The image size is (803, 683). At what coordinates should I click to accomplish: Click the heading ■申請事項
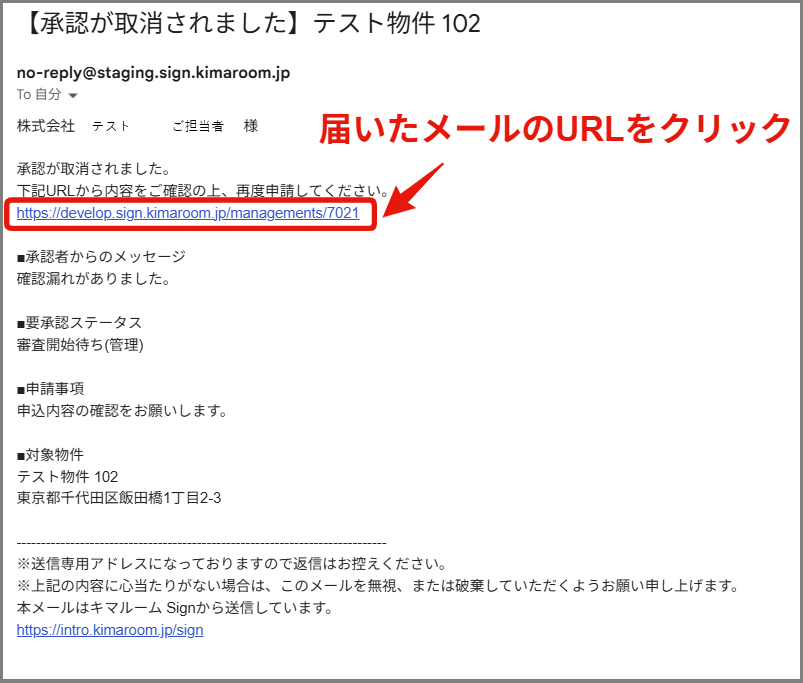pos(50,389)
